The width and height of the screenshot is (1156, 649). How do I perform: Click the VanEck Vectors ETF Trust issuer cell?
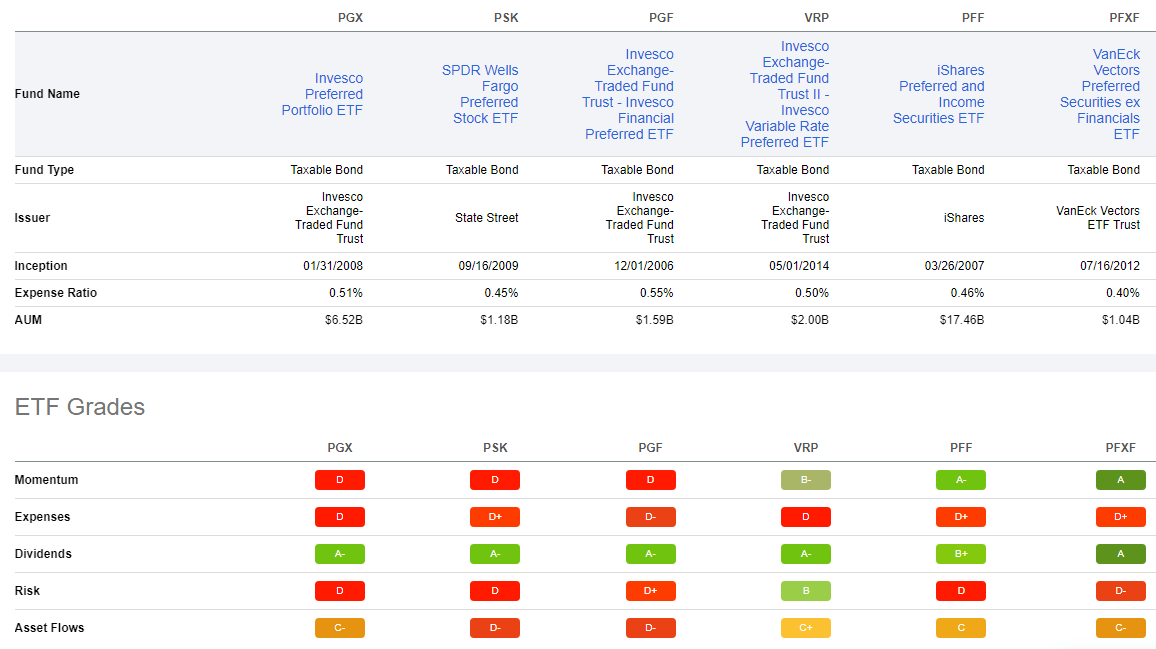pos(1098,218)
